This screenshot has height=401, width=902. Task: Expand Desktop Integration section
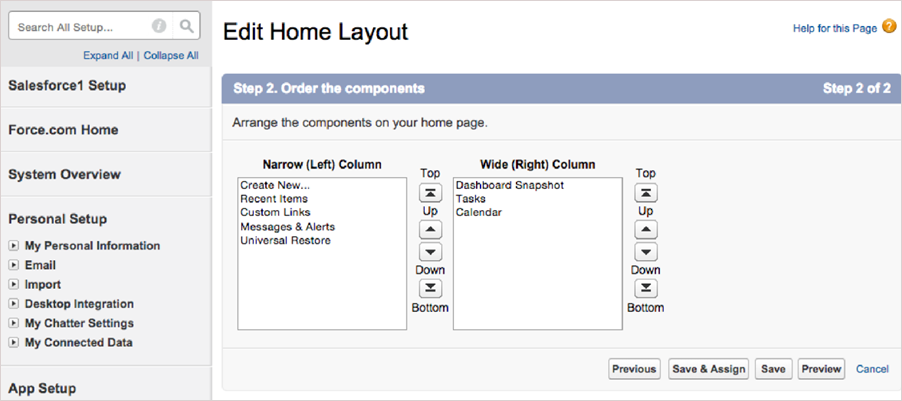13,304
